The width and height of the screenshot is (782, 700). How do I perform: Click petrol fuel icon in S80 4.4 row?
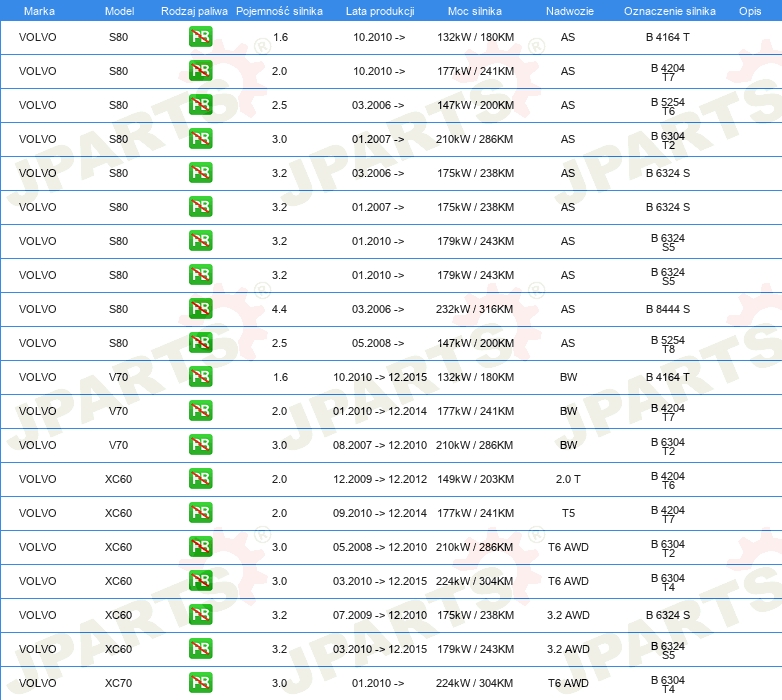(200, 309)
